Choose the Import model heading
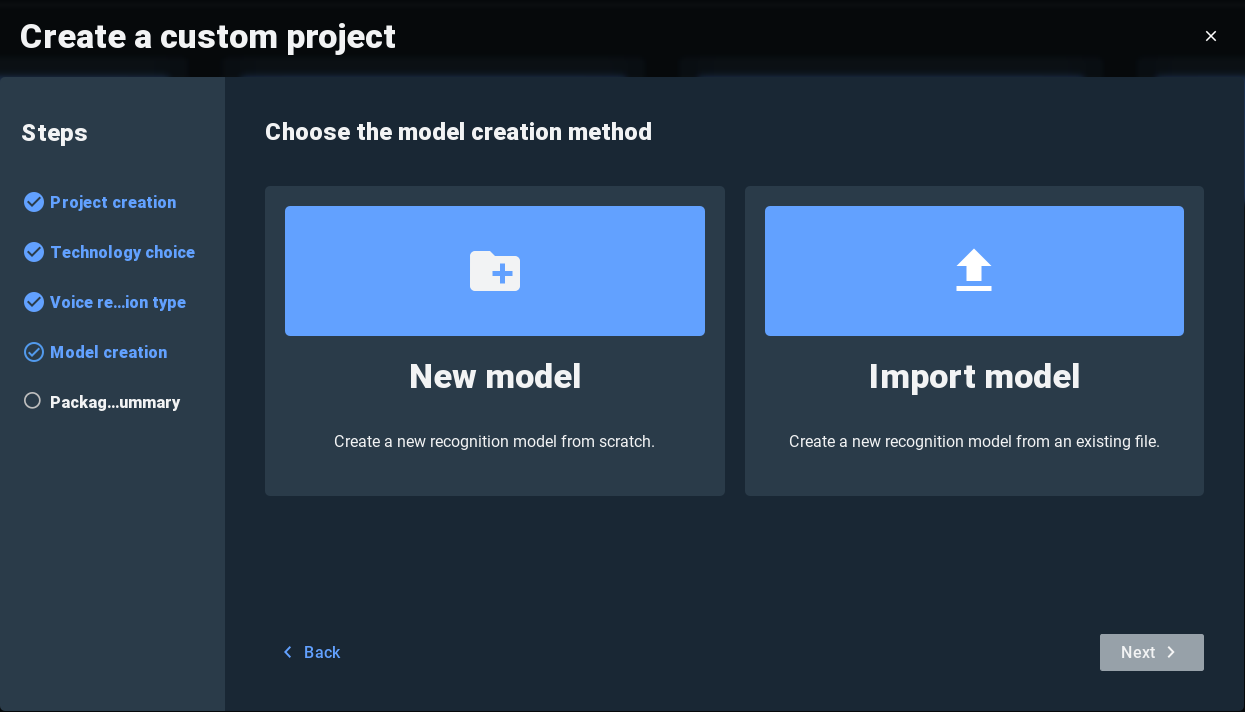 (x=974, y=377)
